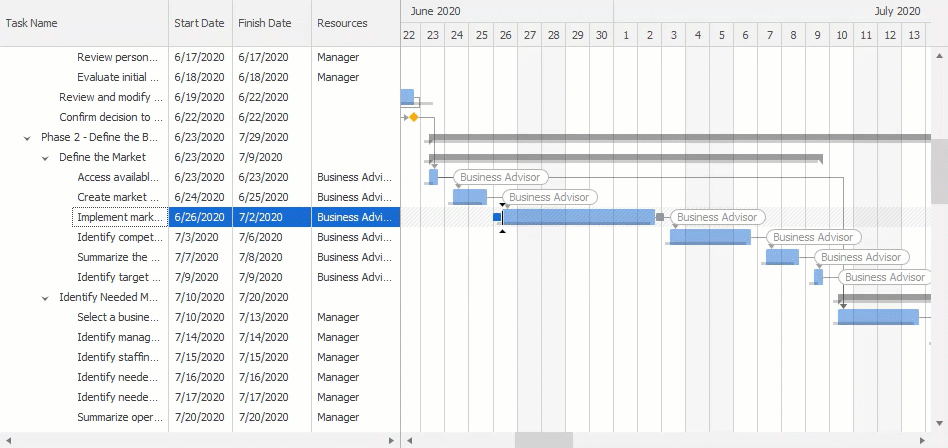Click the selected Gantt bar for Implement mark...
The height and width of the screenshot is (448, 948).
coord(579,216)
